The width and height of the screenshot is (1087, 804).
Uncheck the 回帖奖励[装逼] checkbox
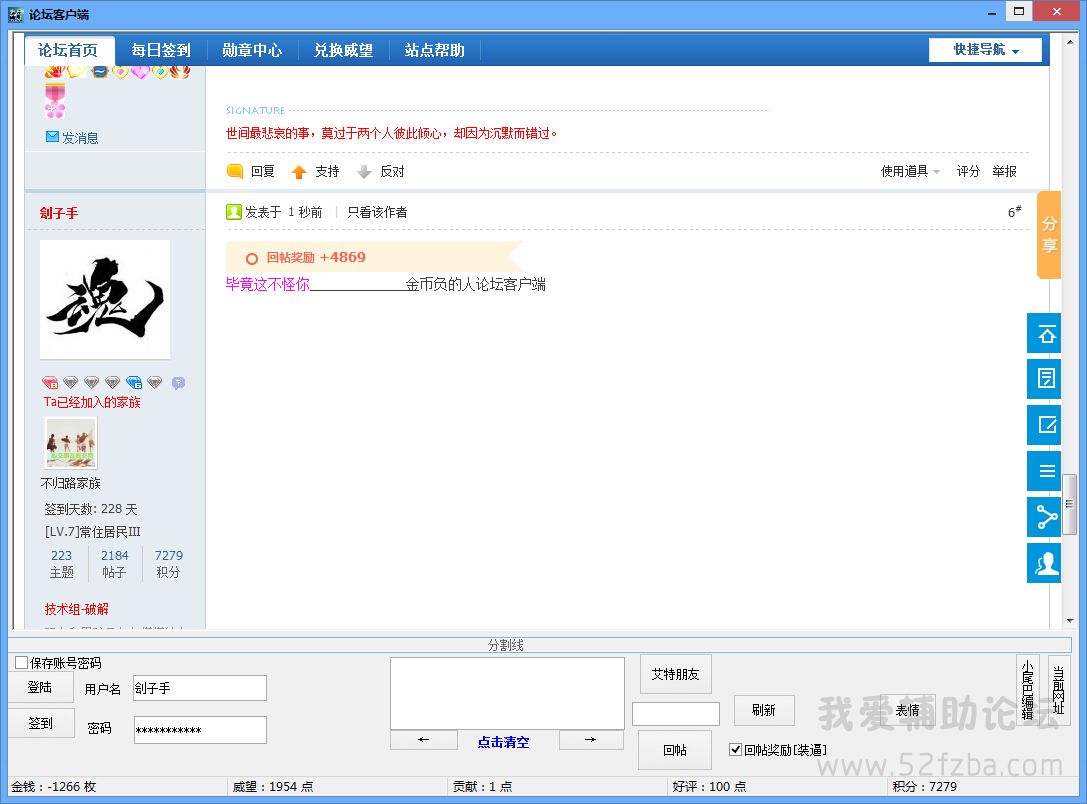(x=736, y=749)
